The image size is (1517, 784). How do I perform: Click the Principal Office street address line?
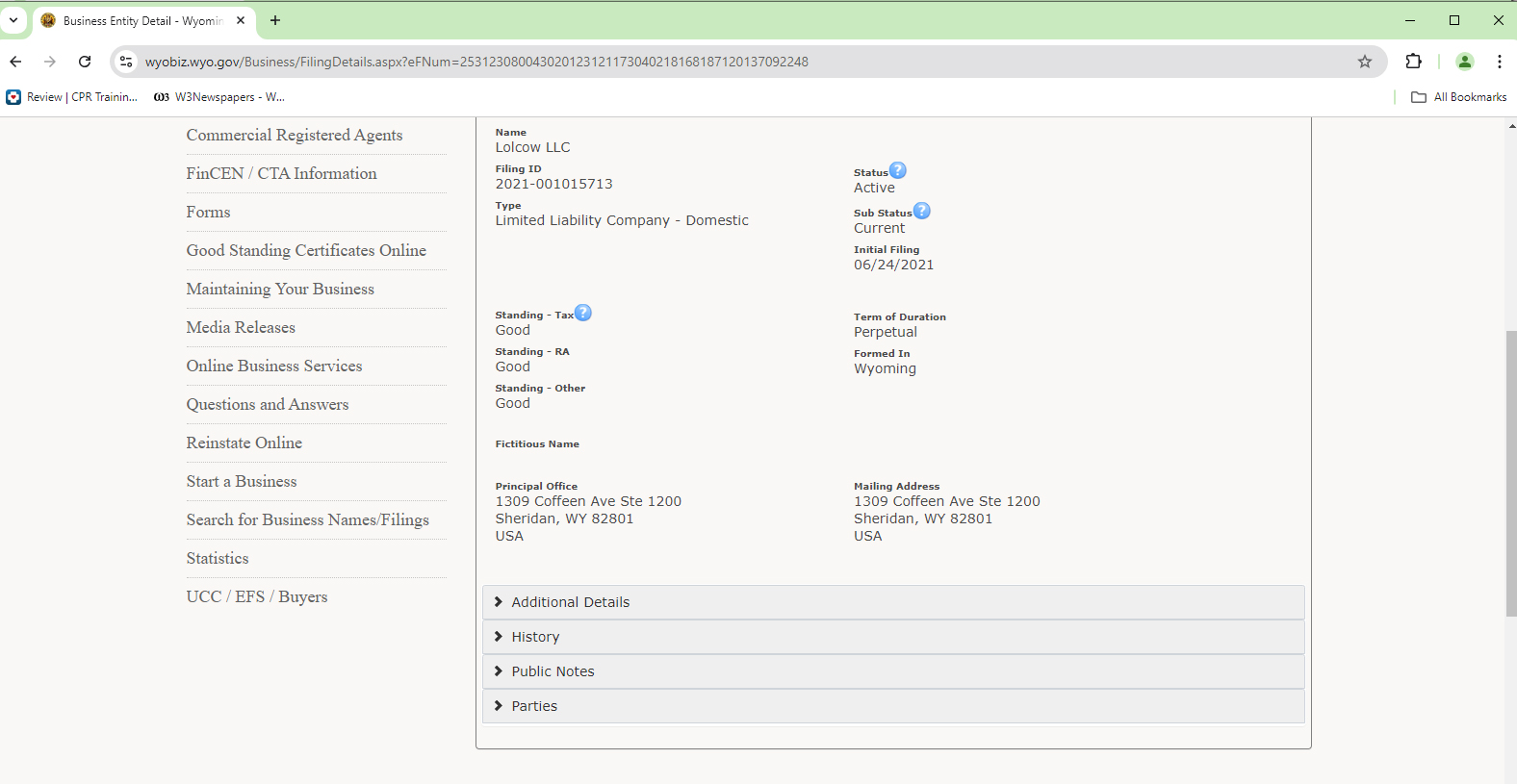coord(588,501)
